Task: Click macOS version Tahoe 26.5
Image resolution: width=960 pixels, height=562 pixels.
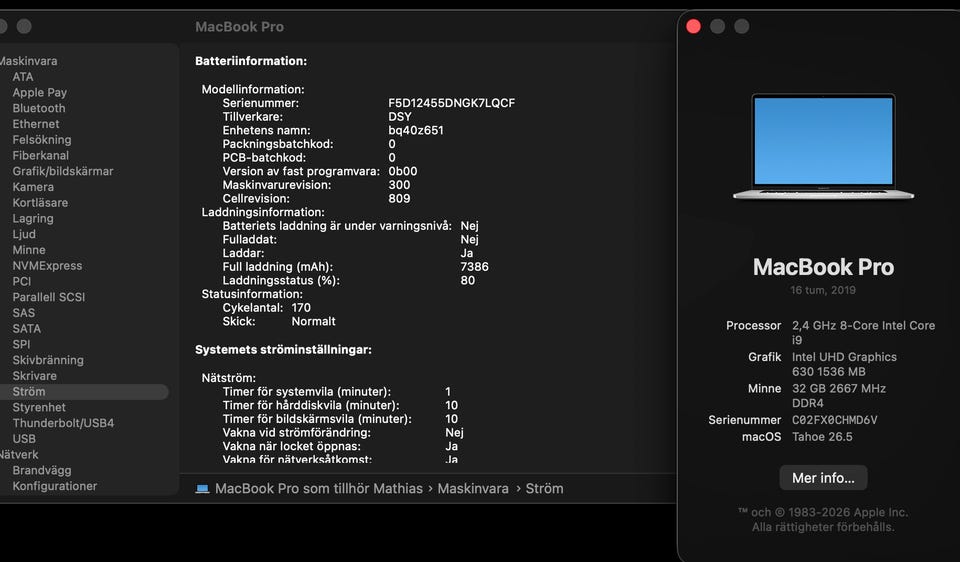Action: point(822,437)
